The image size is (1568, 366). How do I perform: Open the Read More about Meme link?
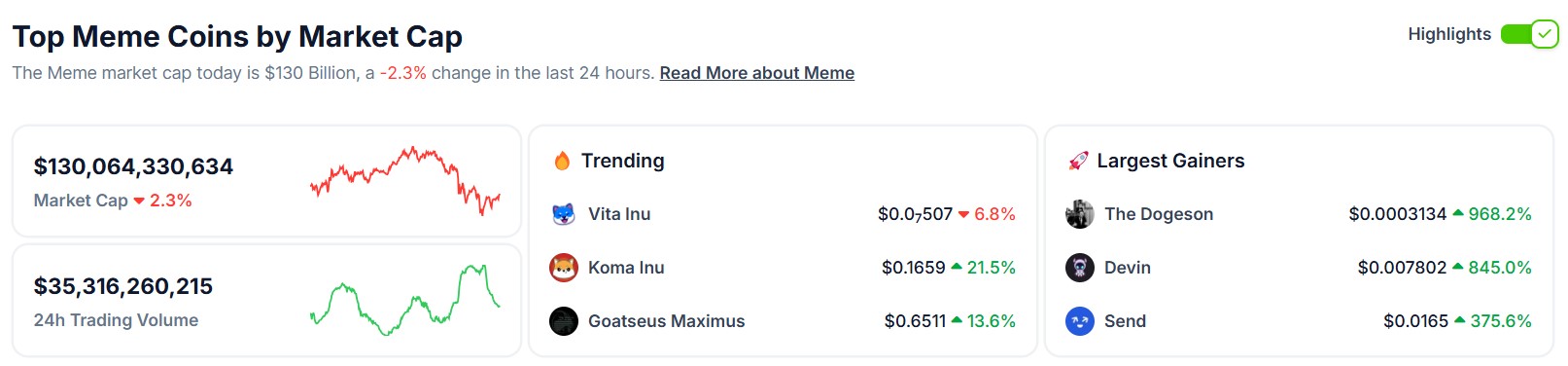point(756,73)
